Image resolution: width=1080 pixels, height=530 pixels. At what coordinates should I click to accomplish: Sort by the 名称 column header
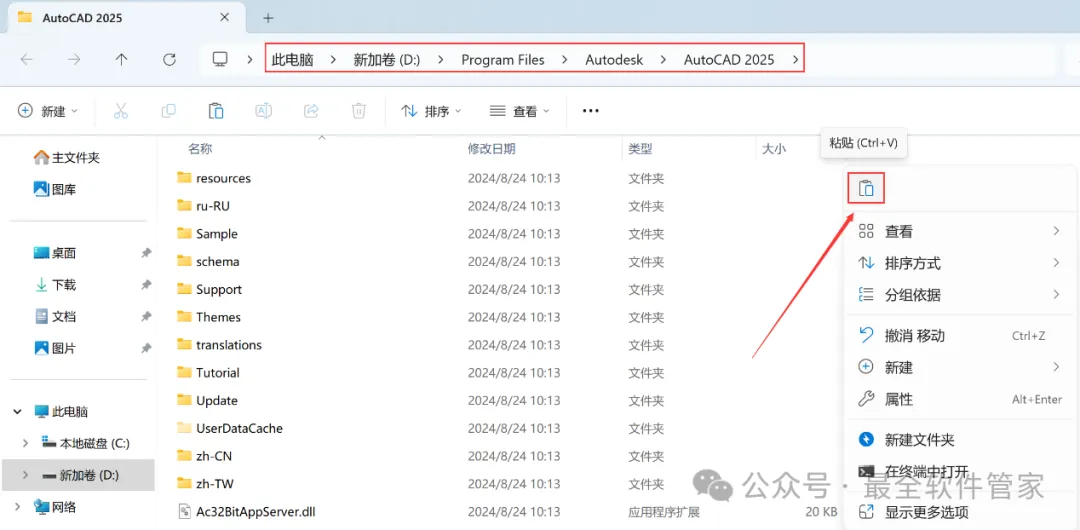[x=200, y=149]
